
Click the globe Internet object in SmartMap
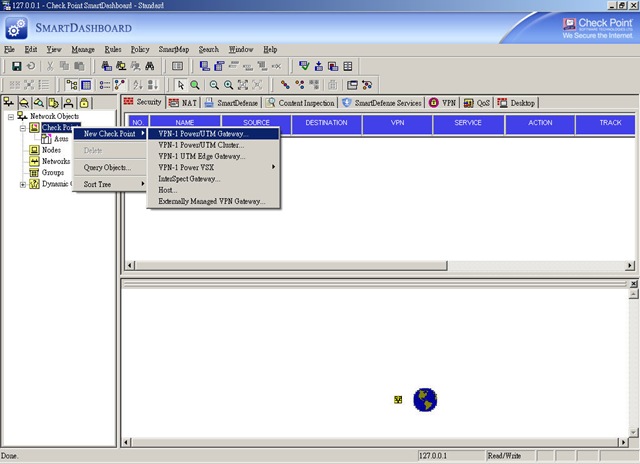(x=425, y=400)
